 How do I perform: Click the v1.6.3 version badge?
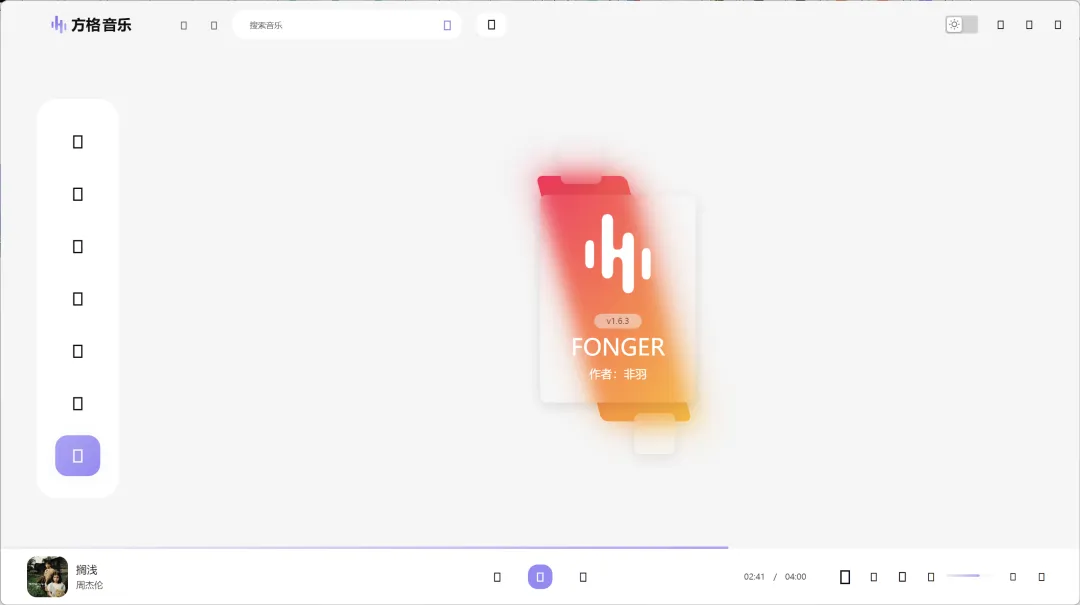coord(617,321)
